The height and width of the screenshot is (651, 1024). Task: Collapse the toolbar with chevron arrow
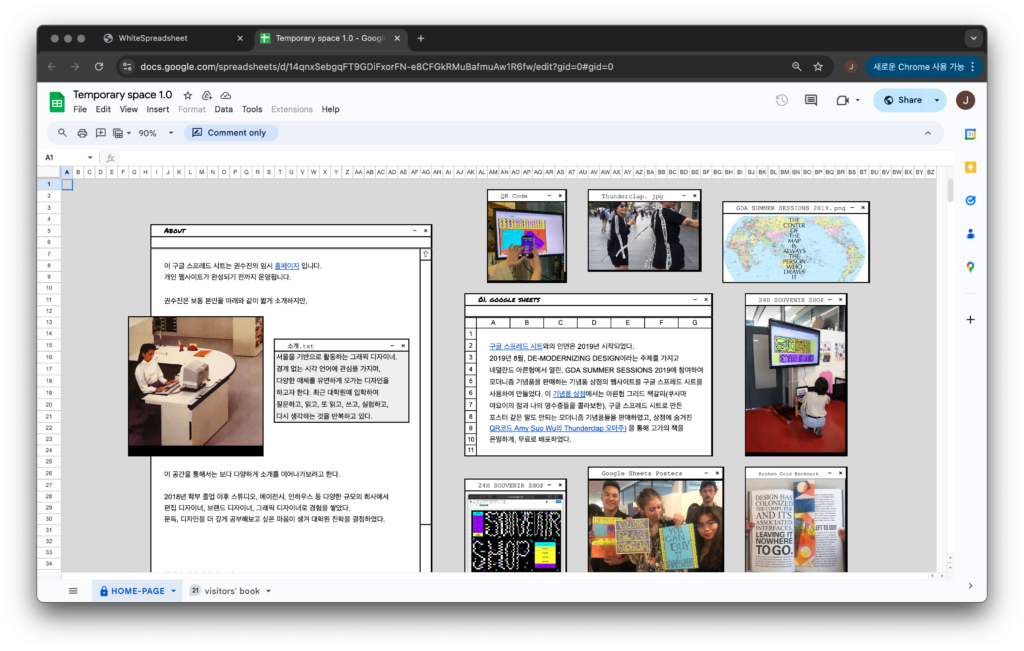pyautogui.click(x=927, y=133)
